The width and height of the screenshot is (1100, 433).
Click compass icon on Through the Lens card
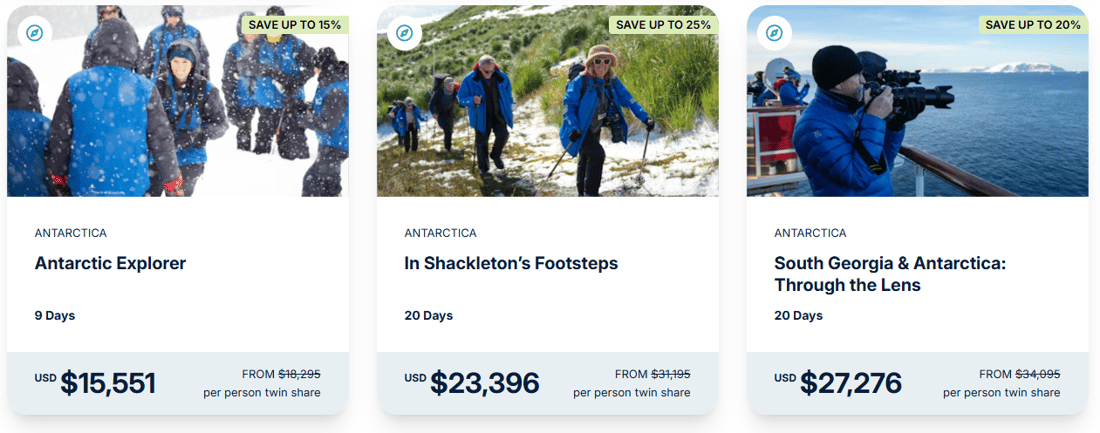point(774,33)
